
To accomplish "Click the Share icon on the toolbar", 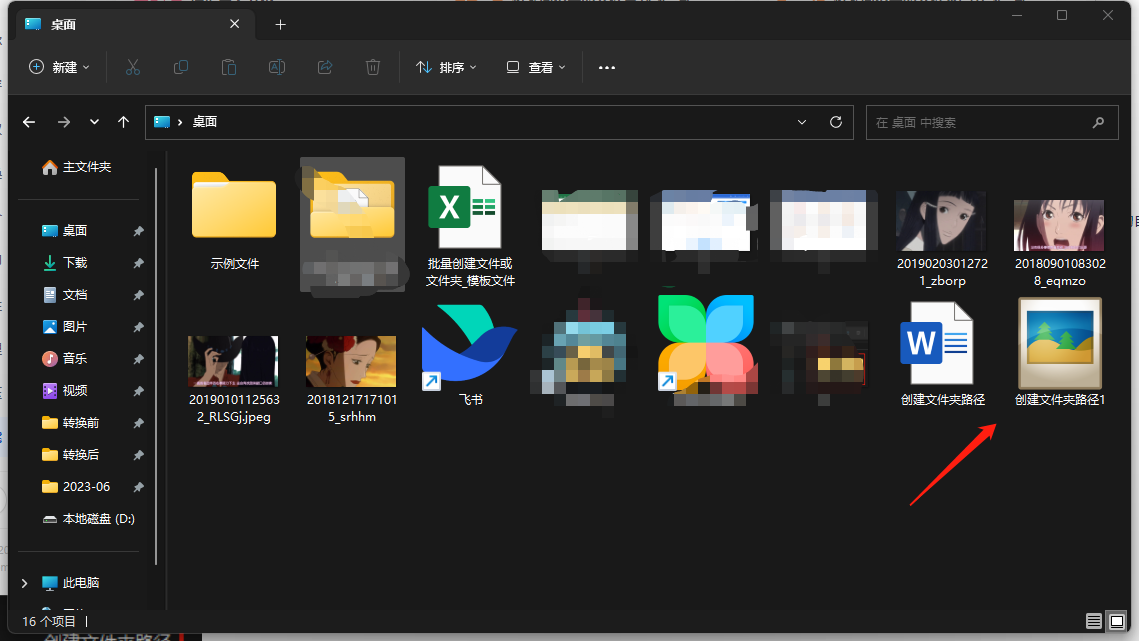I will pos(324,67).
